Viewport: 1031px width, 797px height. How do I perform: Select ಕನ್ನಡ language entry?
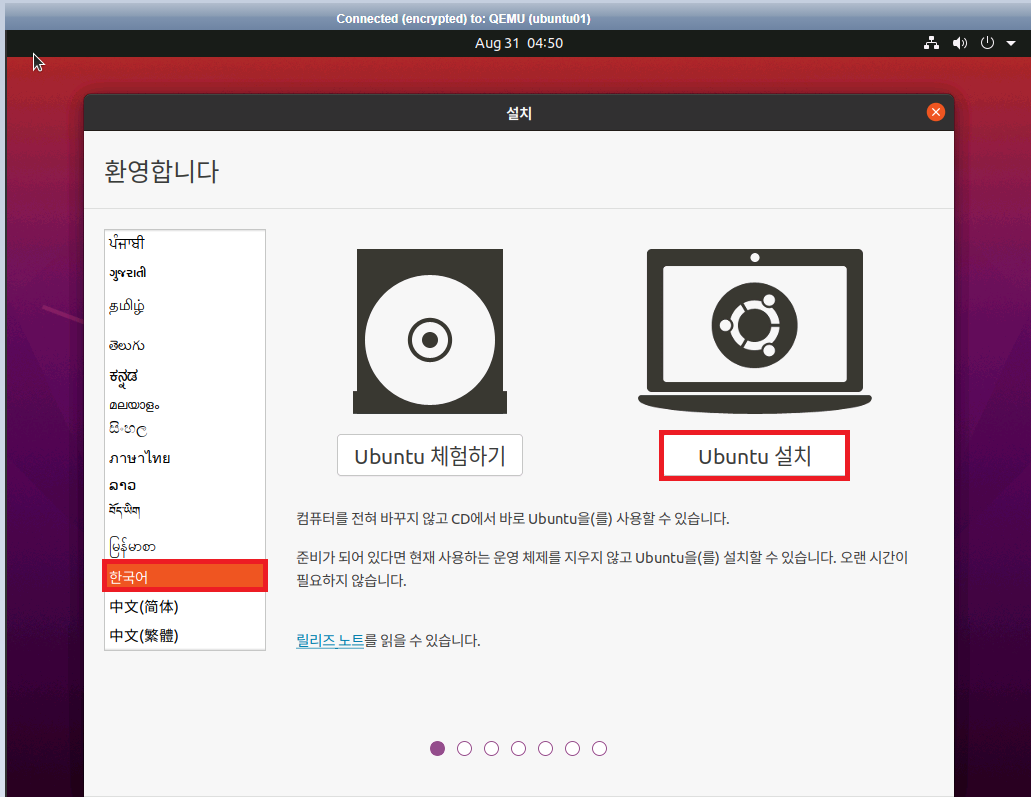(185, 376)
